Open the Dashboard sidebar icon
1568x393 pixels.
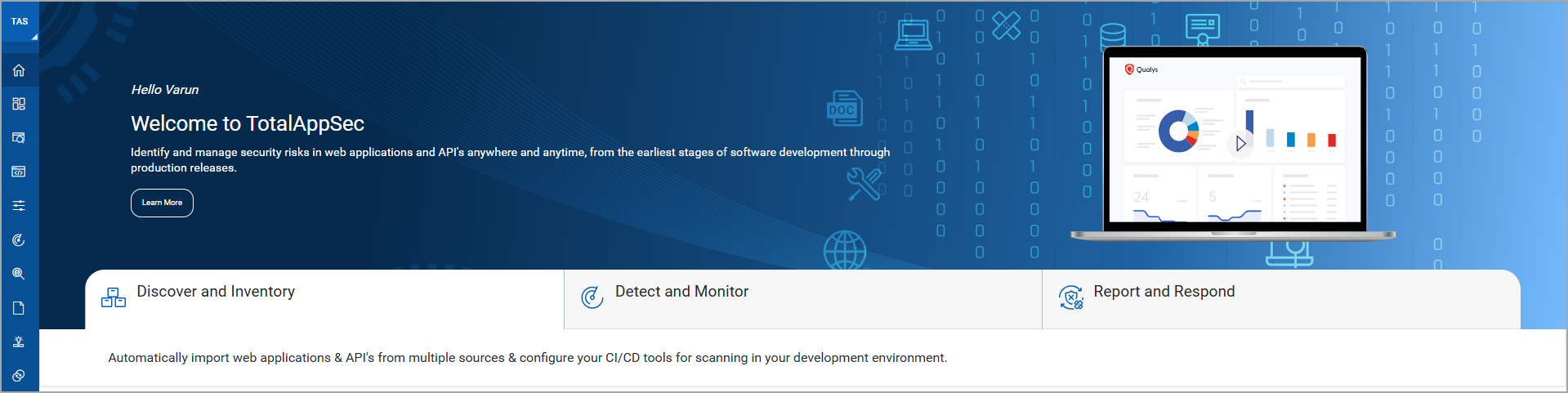pyautogui.click(x=19, y=104)
